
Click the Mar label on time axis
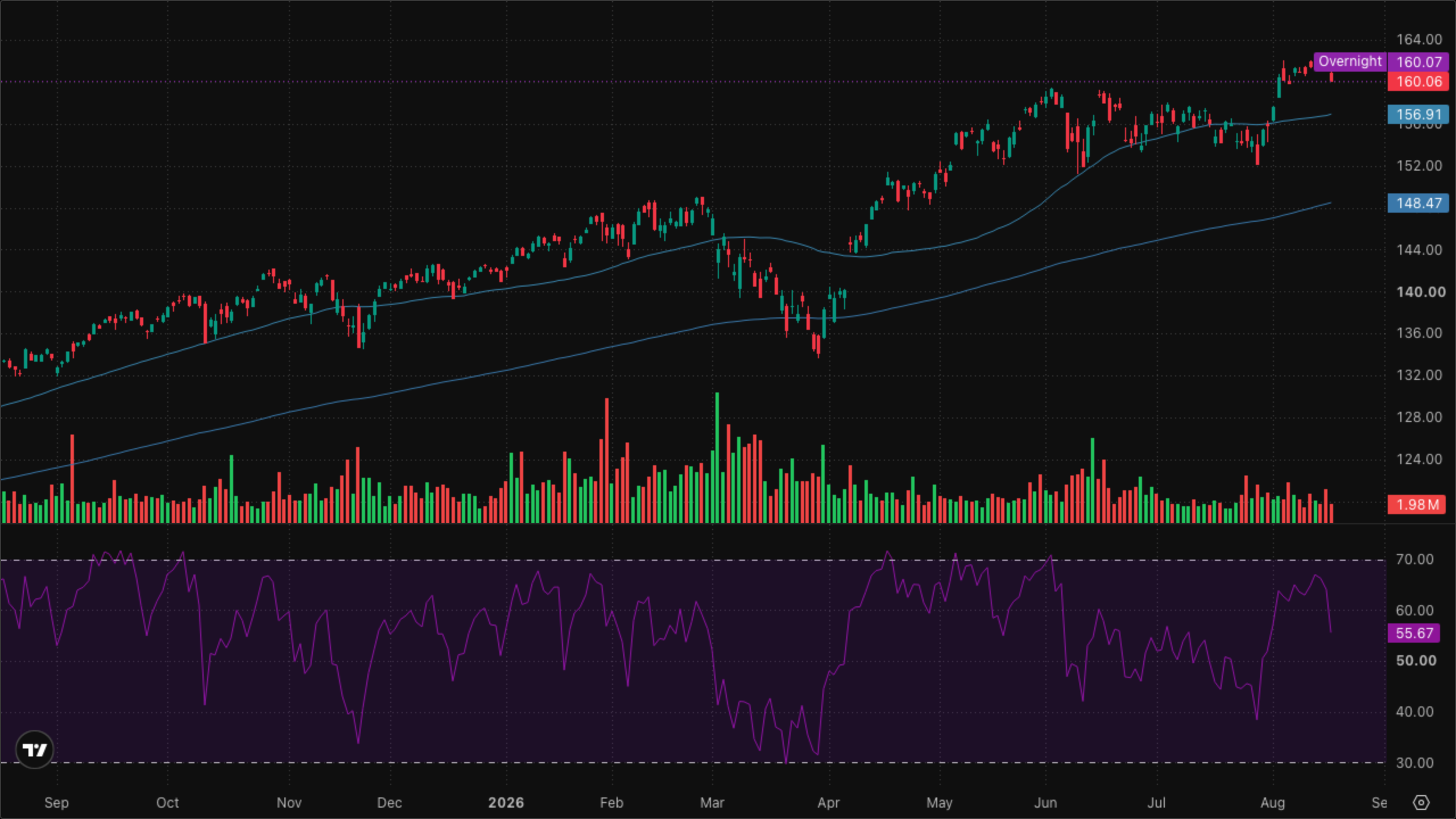712,803
